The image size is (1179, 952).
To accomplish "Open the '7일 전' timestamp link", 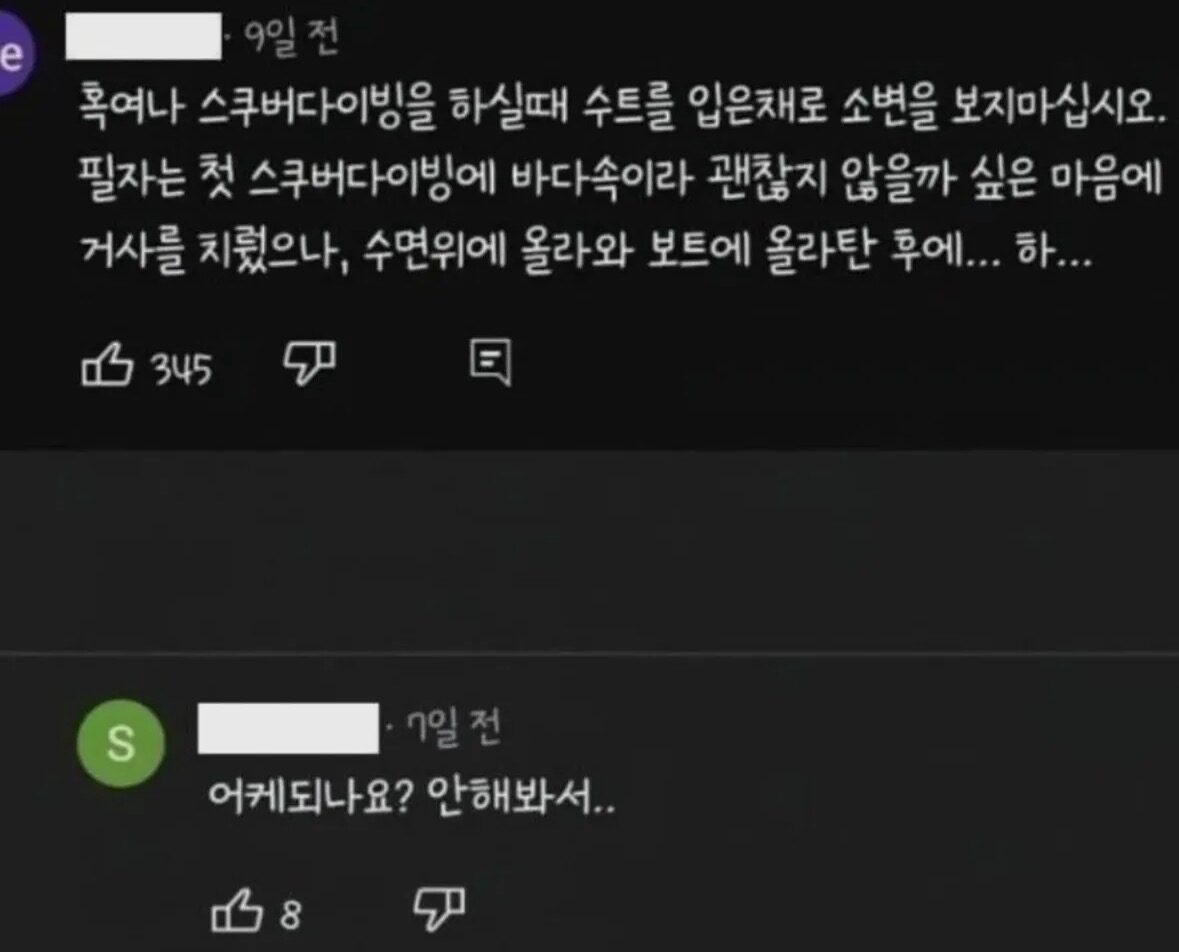I will coord(453,728).
